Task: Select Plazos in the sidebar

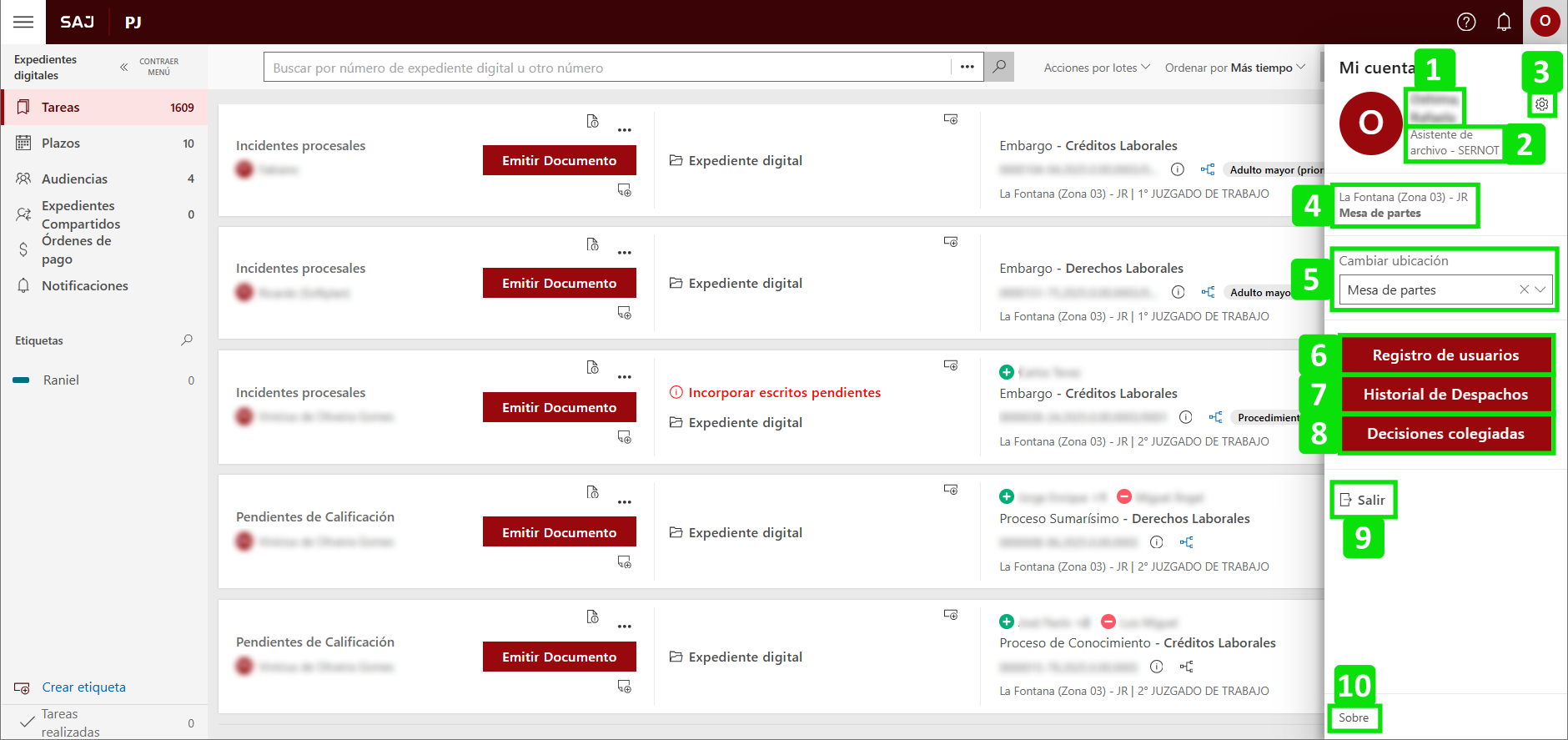Action: [x=61, y=143]
